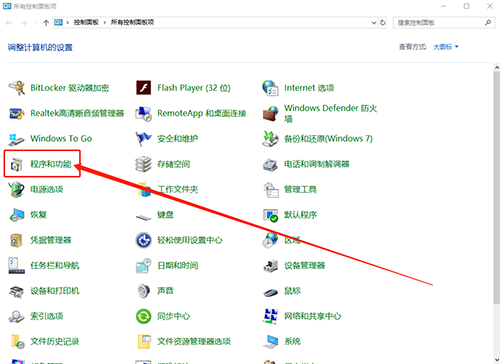Go forward with the forward arrow
Screen dimensions: 500x364
click(x=23, y=23)
